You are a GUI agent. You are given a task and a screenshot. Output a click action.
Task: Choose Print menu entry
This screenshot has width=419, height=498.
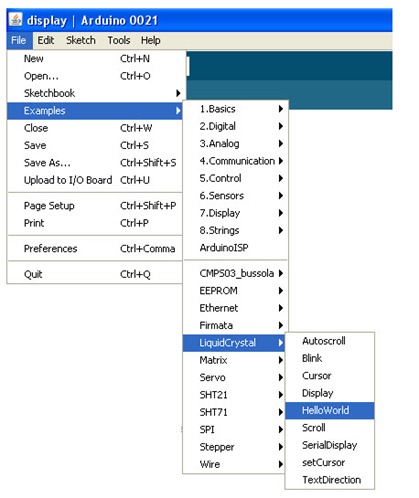point(95,223)
